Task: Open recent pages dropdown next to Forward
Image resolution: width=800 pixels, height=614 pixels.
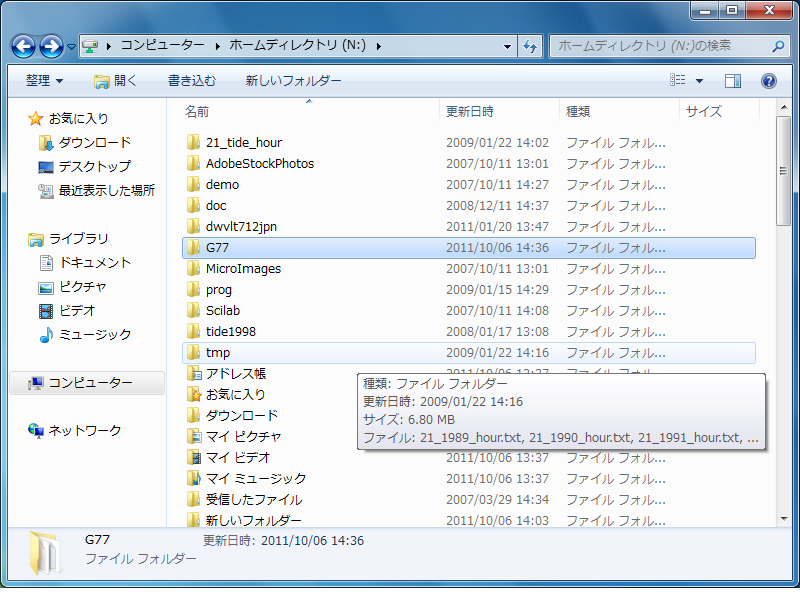Action: 72,47
